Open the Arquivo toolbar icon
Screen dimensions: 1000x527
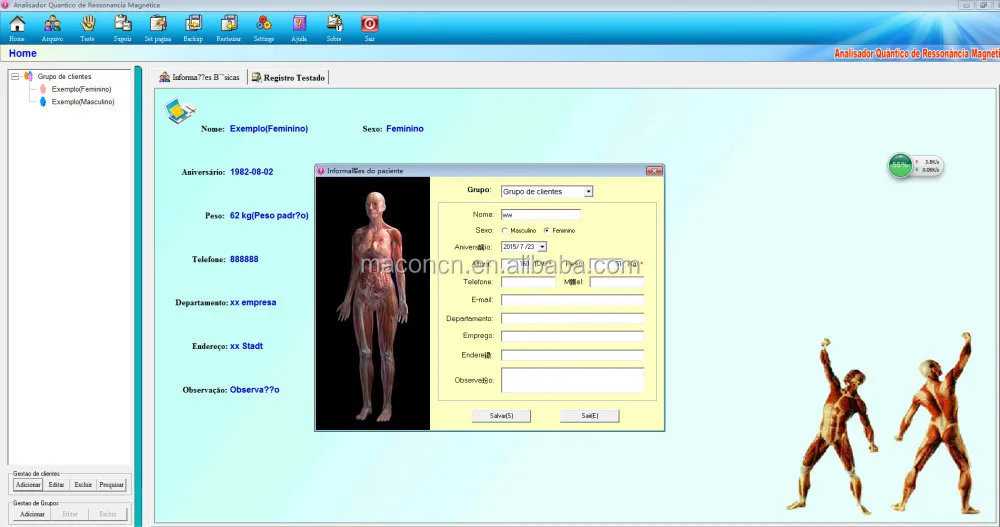(52, 24)
